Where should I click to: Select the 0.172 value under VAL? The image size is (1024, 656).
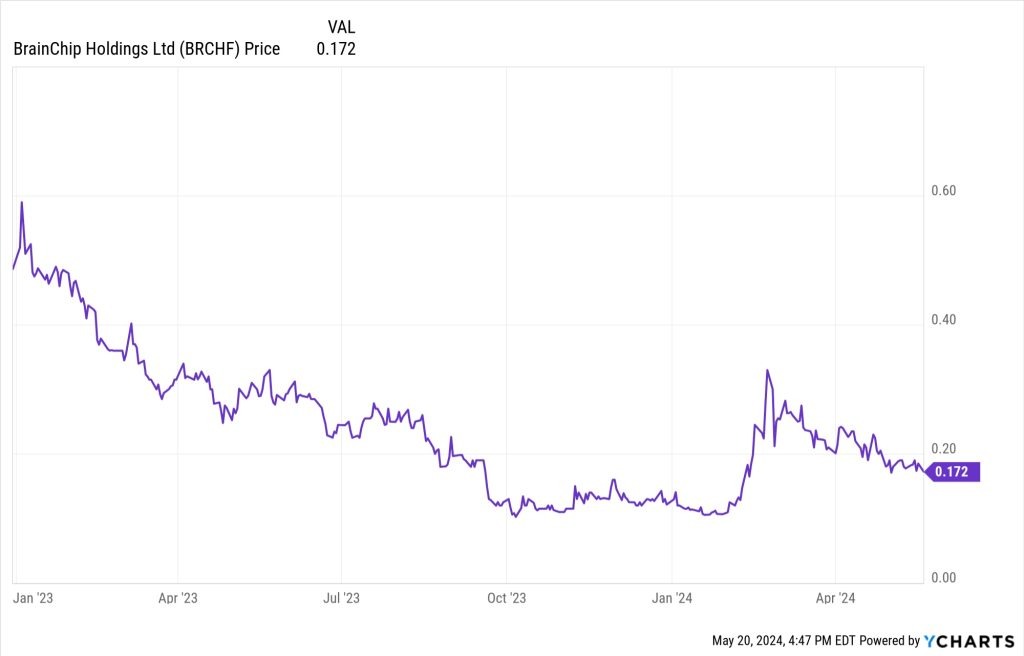336,48
